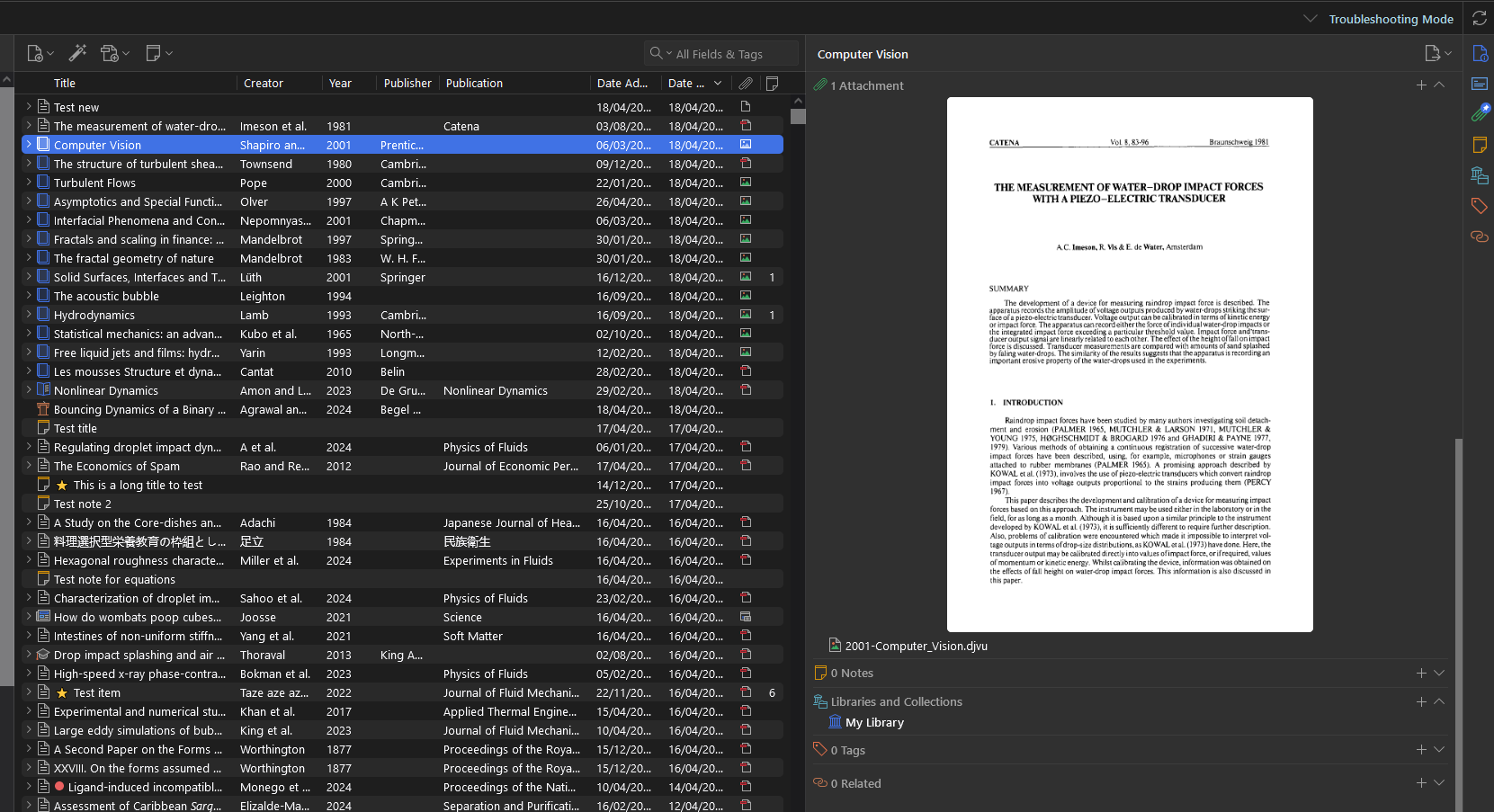Select the 'Ligand-induced incompatibl...' item
1494x812 pixels.
[402, 787]
